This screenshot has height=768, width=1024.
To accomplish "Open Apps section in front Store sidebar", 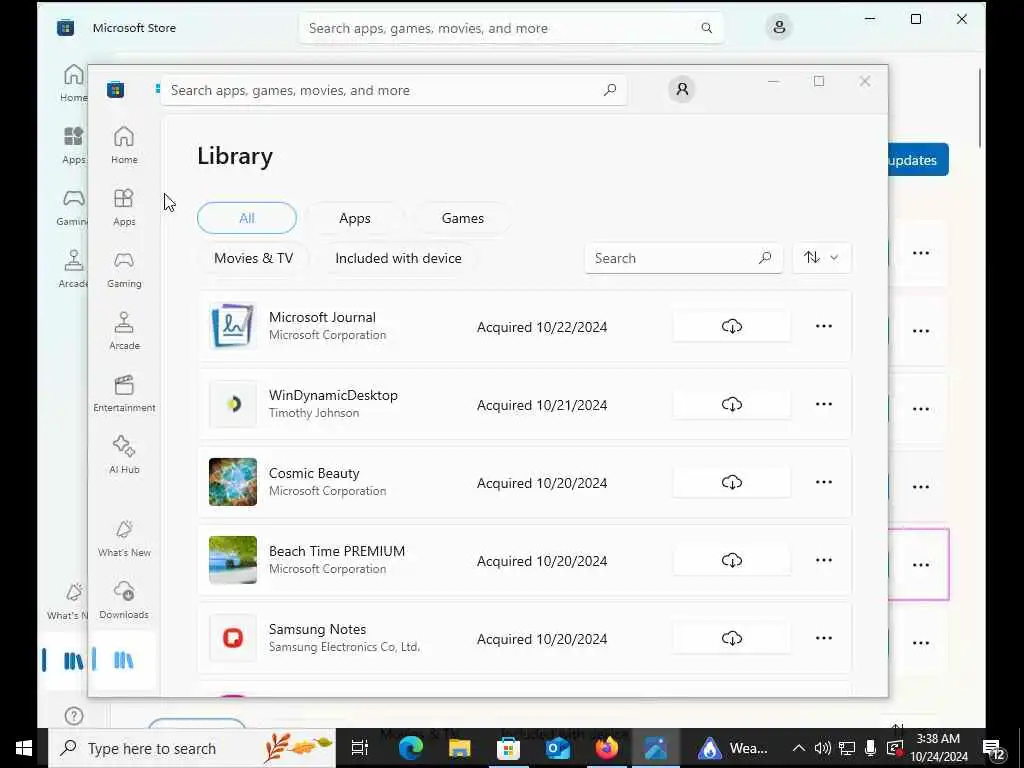I will point(124,207).
